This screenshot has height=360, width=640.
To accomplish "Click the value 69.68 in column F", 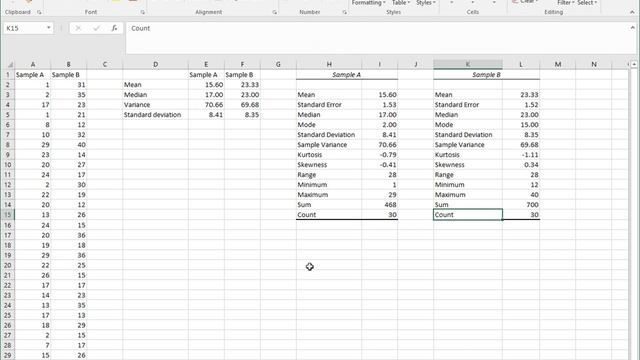I will (x=242, y=104).
